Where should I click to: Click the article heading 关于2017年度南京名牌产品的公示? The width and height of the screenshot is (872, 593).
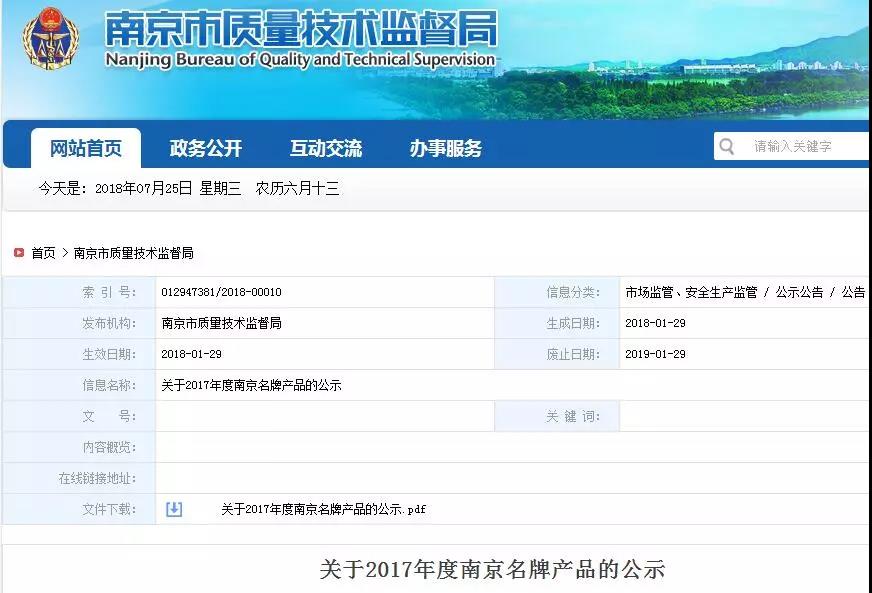click(x=492, y=570)
